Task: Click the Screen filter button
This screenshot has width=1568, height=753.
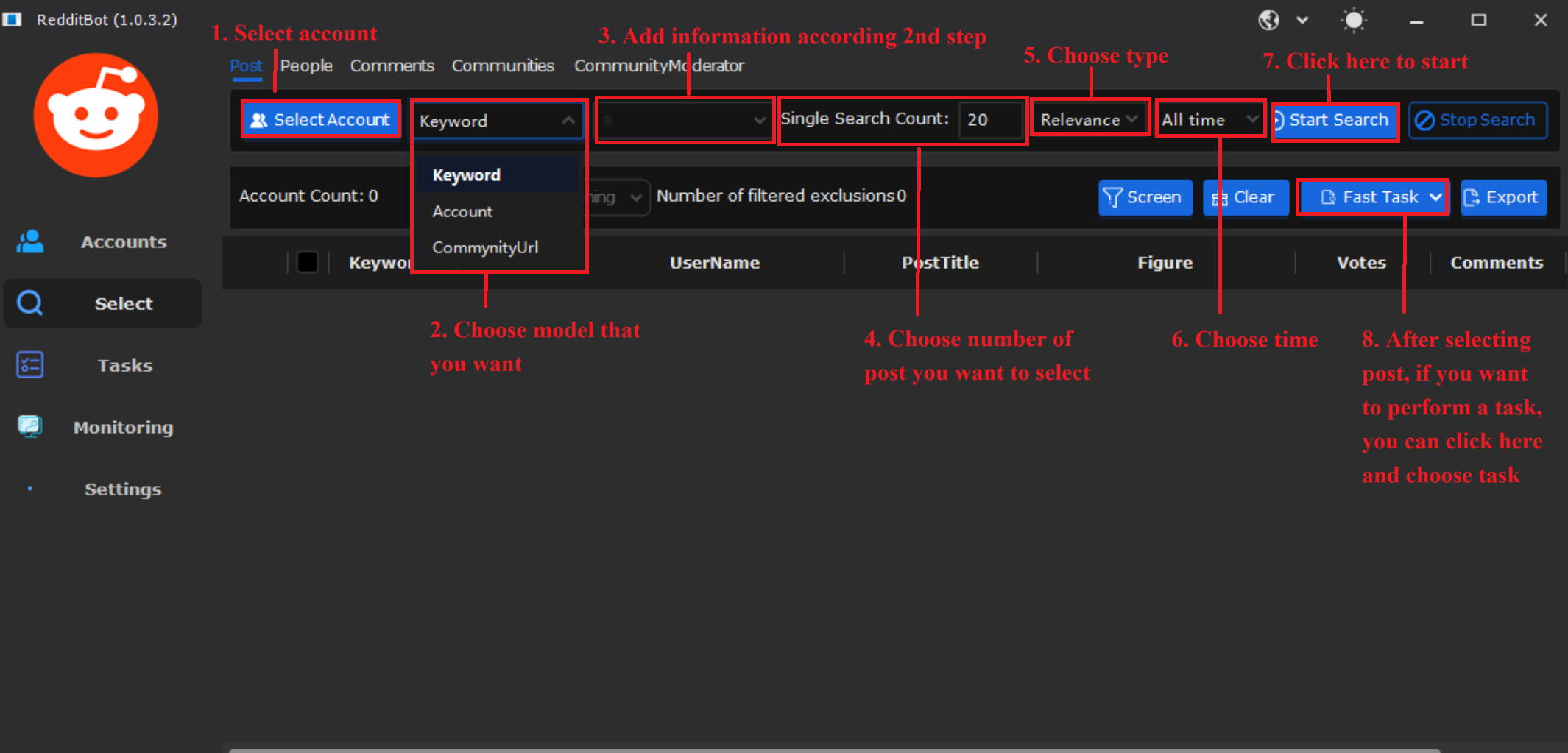Action: [1145, 197]
